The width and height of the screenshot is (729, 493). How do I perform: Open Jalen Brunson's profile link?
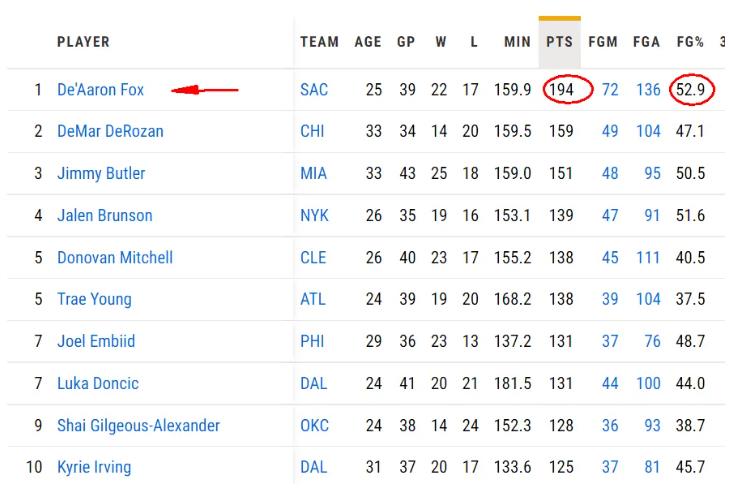pos(105,216)
